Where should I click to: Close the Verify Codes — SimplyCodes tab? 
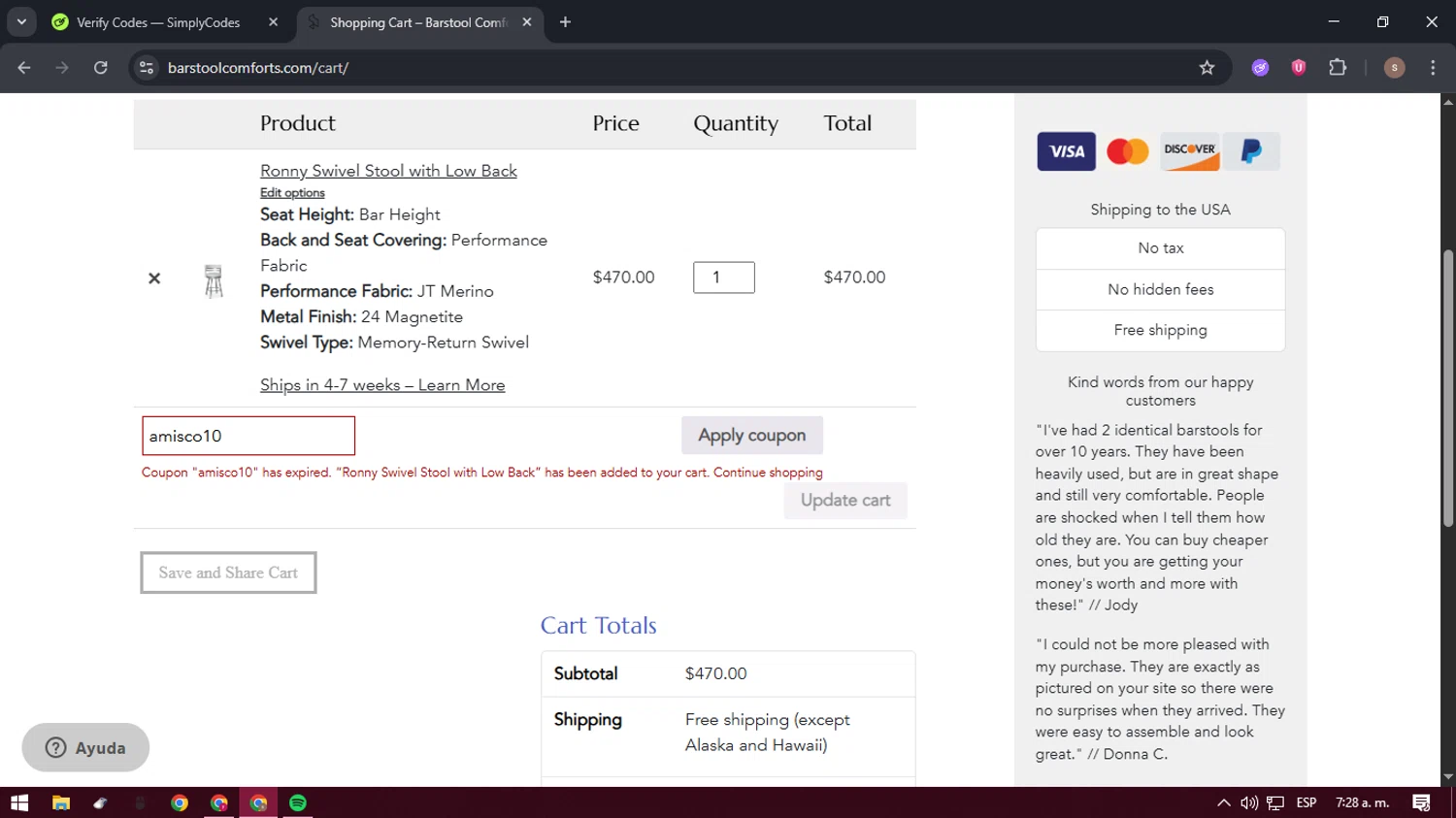pyautogui.click(x=273, y=22)
